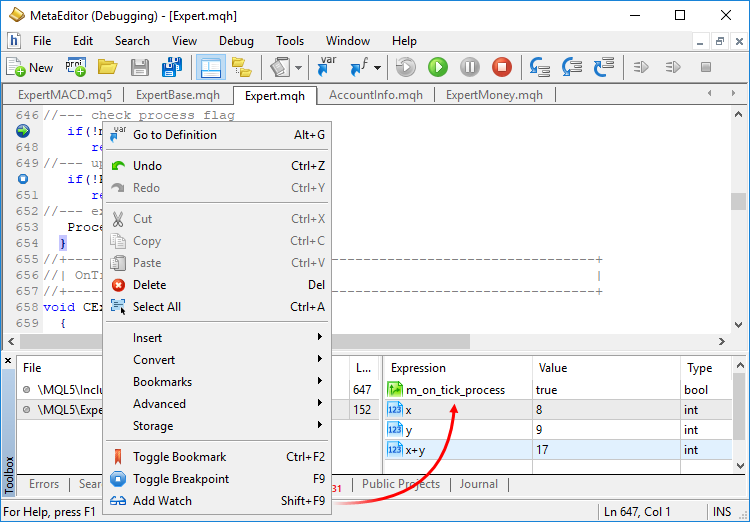
Task: Choose Delete in the context menu
Action: 218,285
